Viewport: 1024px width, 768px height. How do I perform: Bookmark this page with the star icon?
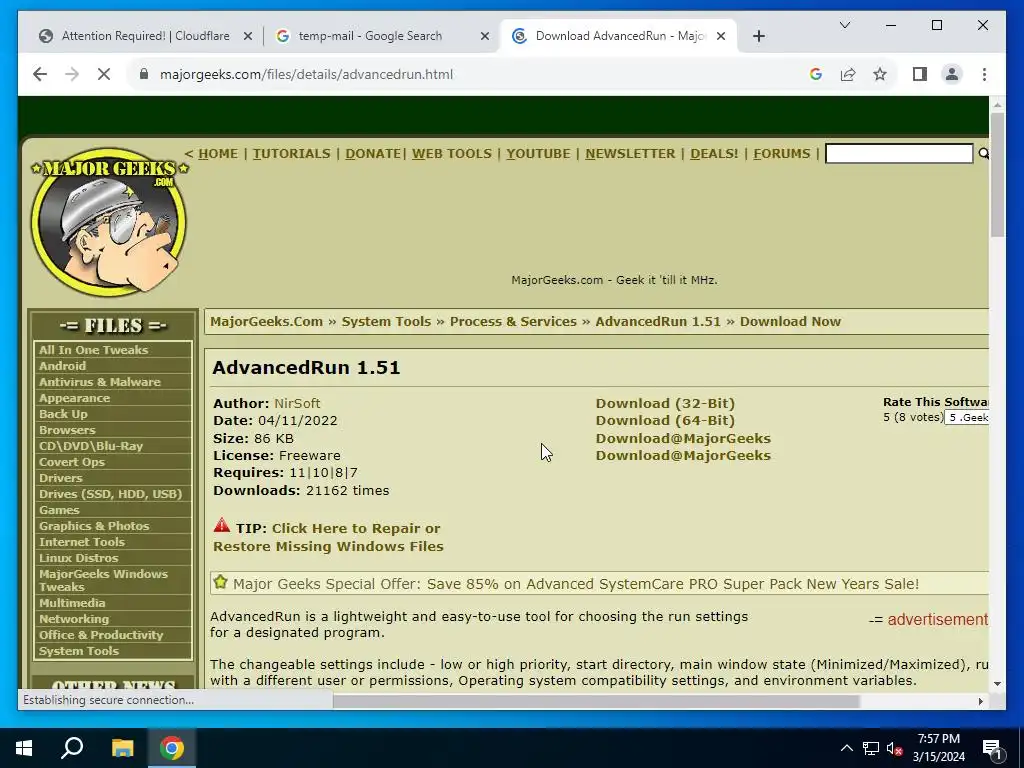click(x=880, y=74)
